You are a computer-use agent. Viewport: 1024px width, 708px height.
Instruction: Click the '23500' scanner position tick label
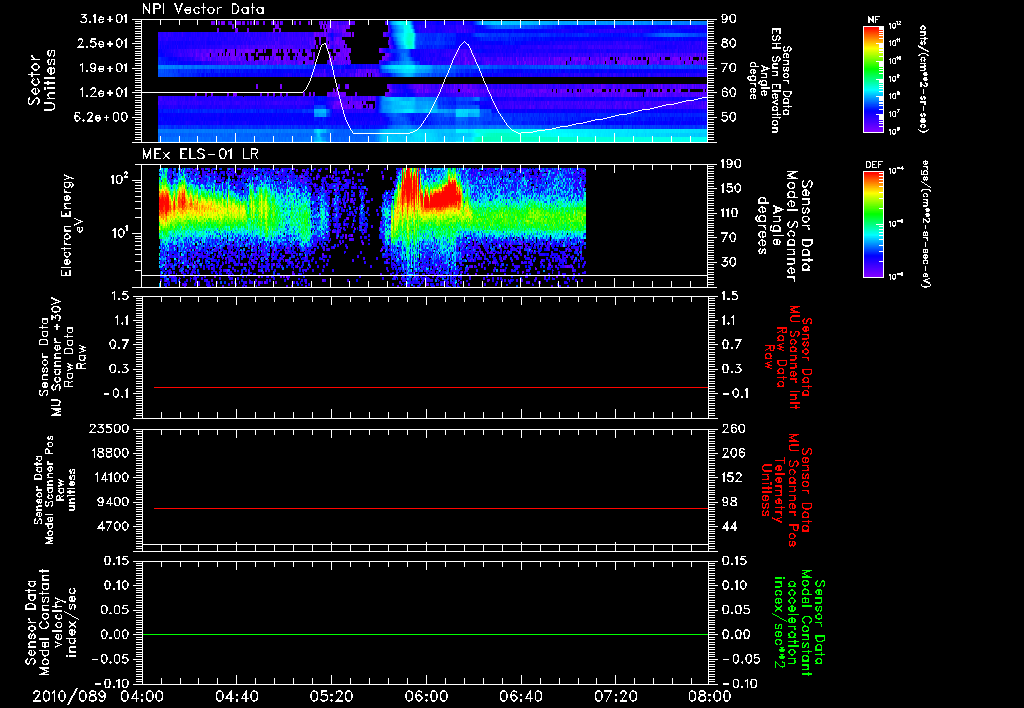tap(109, 429)
